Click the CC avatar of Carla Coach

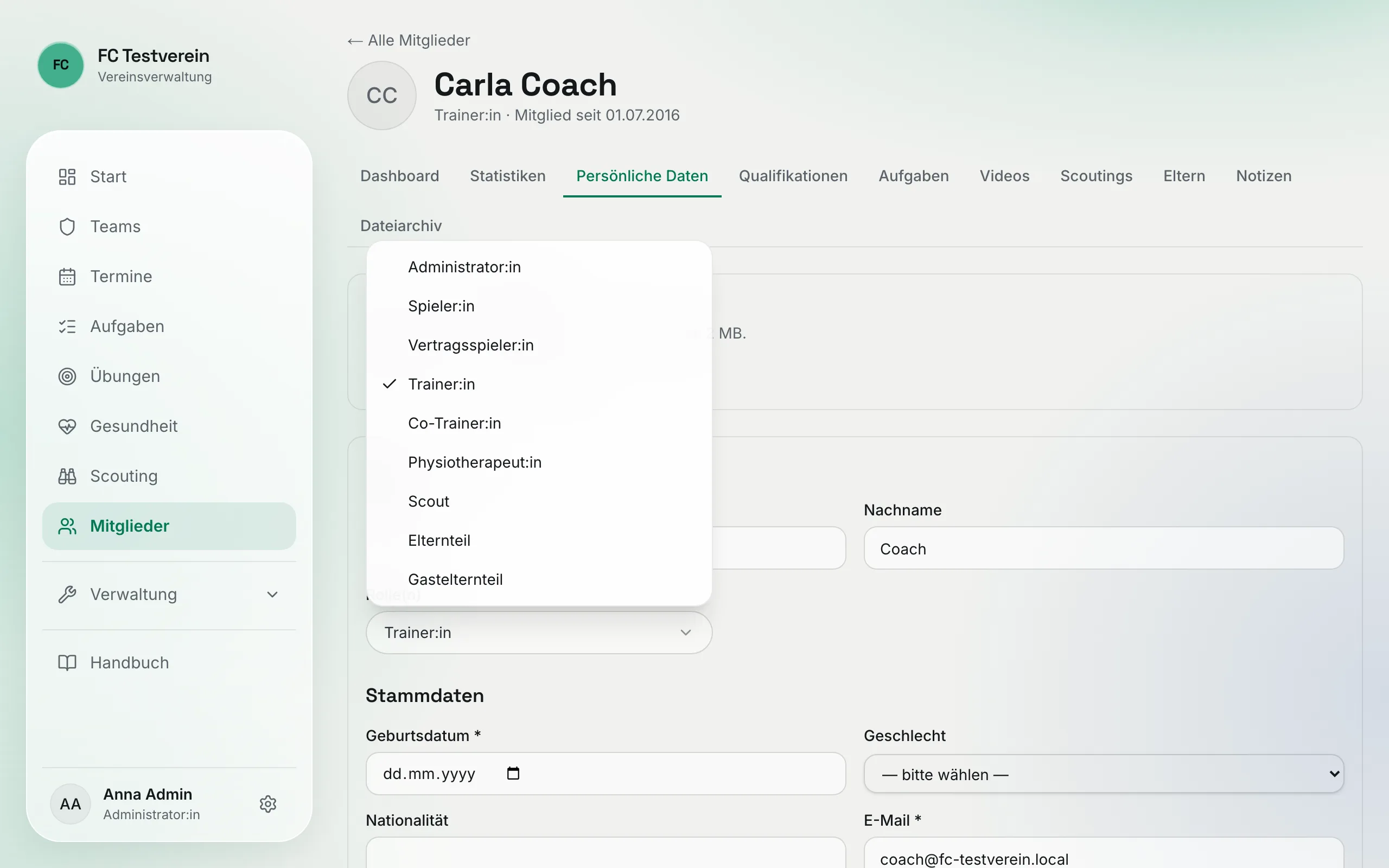pos(381,95)
